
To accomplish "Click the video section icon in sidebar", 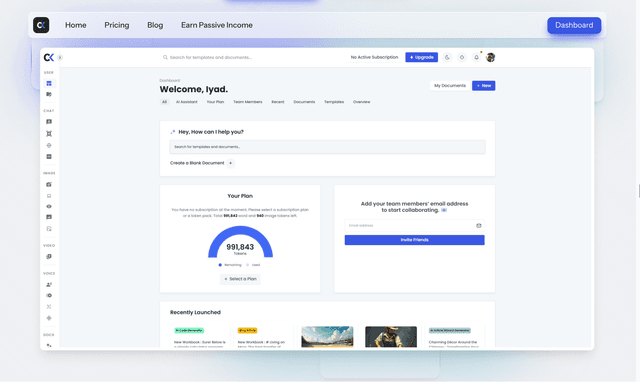I will 49,257.
